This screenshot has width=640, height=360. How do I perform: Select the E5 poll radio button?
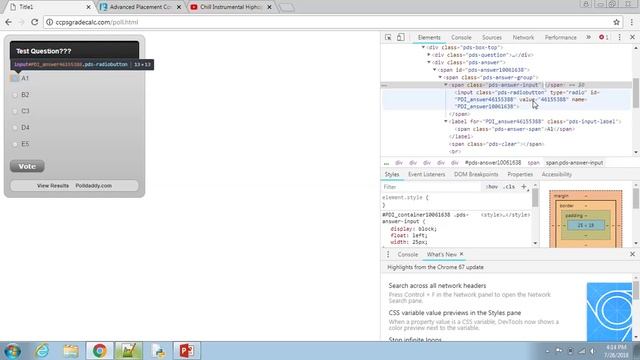(x=15, y=144)
